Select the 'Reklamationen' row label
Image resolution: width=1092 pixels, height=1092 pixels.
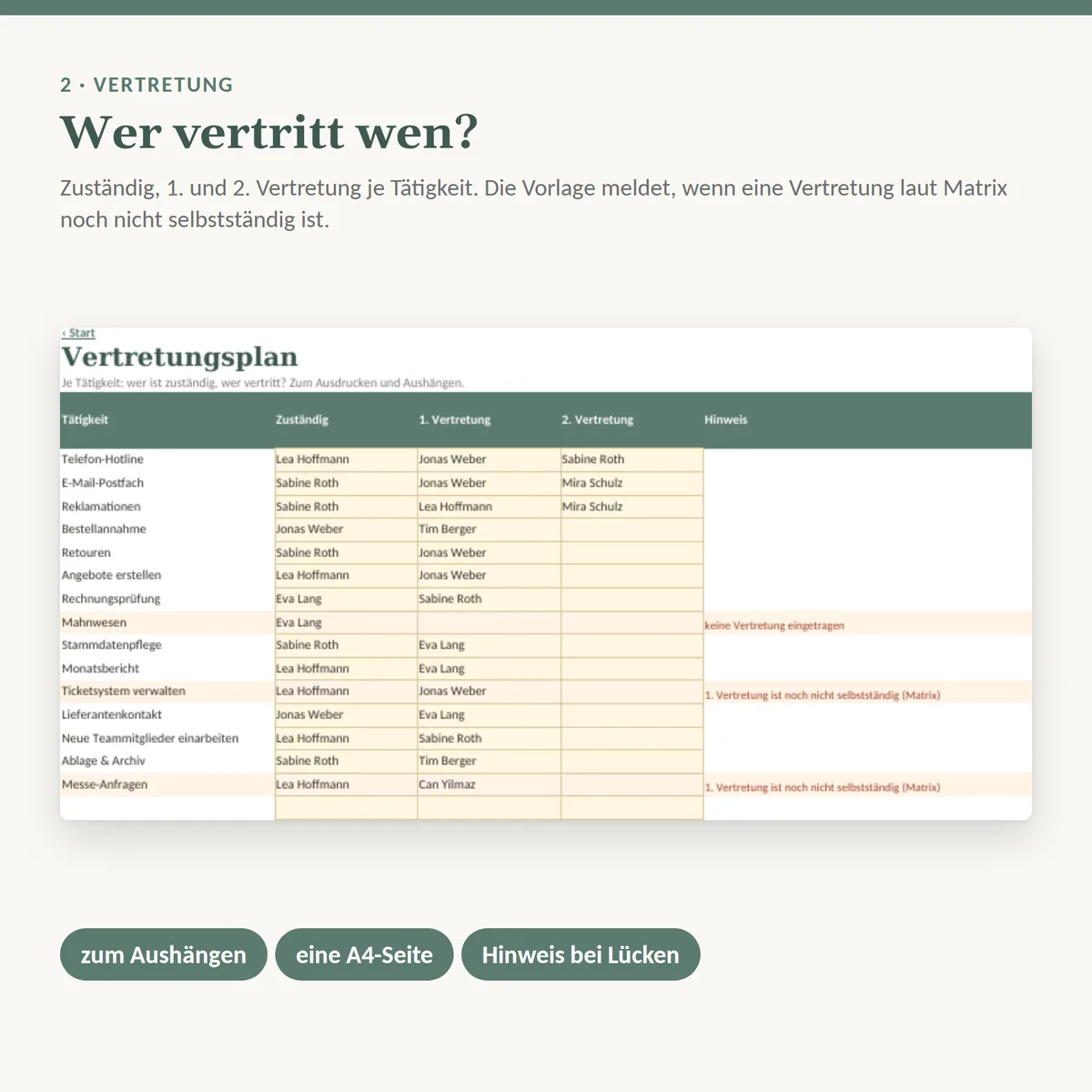(x=101, y=507)
